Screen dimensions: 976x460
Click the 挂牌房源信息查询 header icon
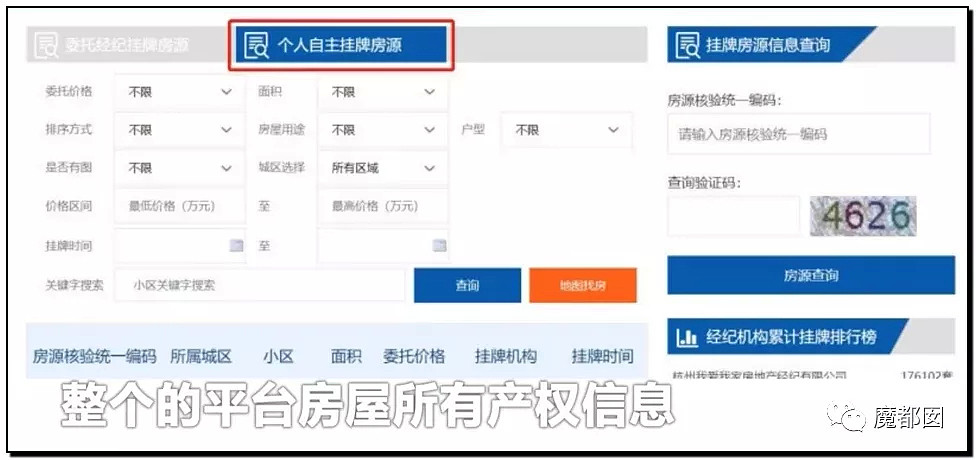[687, 45]
